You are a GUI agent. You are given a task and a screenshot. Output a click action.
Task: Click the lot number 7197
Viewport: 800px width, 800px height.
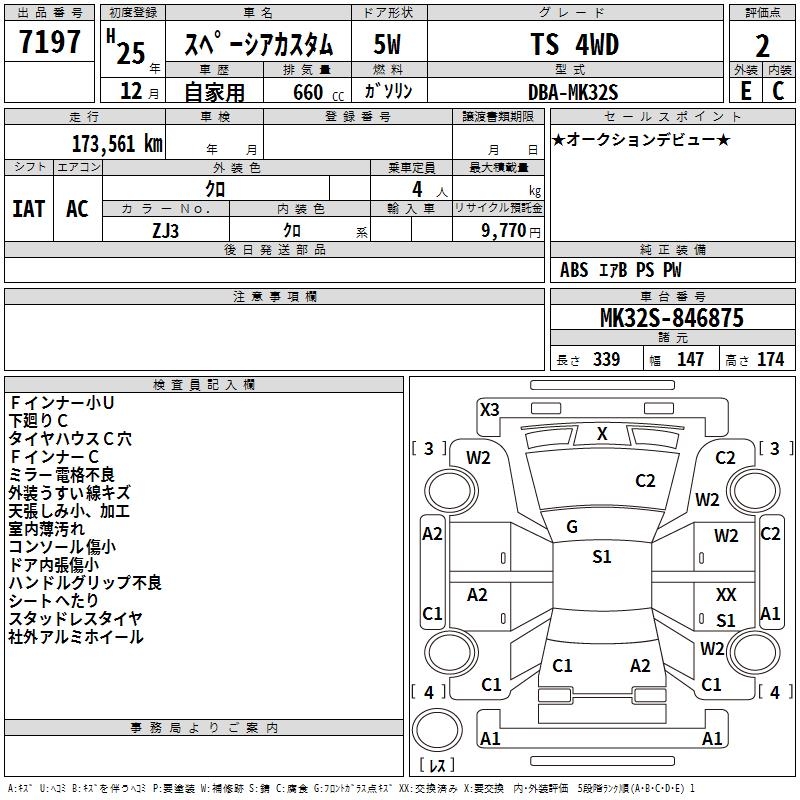[49, 42]
